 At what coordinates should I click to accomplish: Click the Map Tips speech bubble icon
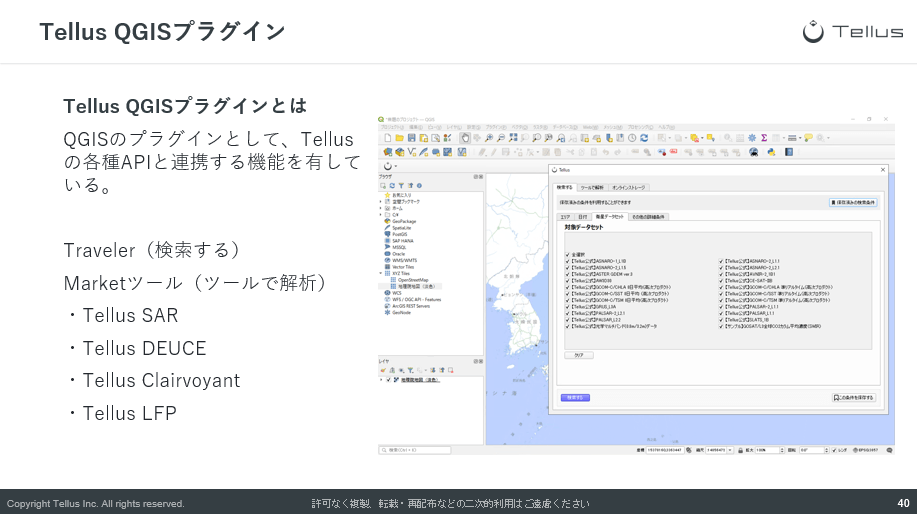tap(808, 138)
